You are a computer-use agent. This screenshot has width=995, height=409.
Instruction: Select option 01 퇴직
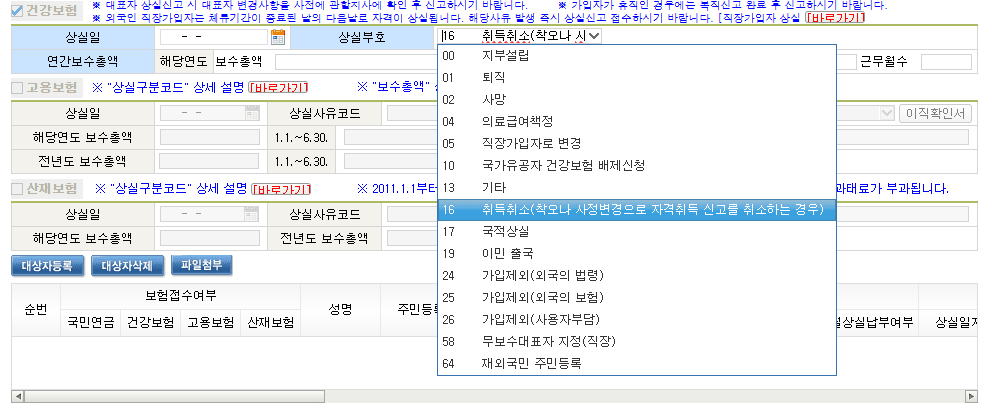(637, 77)
